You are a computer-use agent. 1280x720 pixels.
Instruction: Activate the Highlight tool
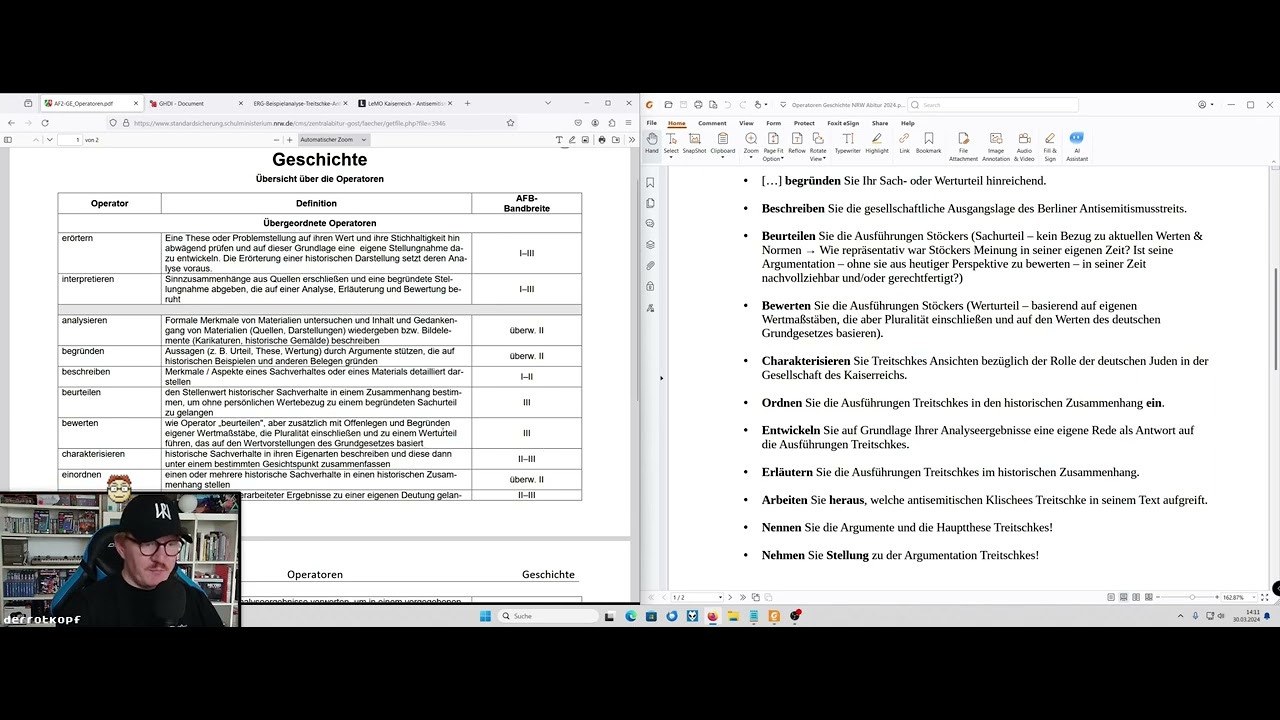877,142
